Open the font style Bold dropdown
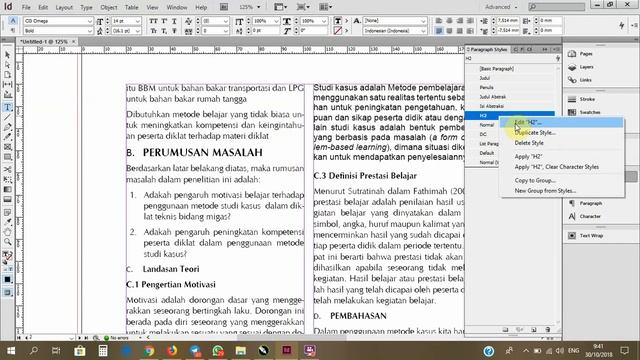Viewport: 640px width, 360px height. [58, 31]
